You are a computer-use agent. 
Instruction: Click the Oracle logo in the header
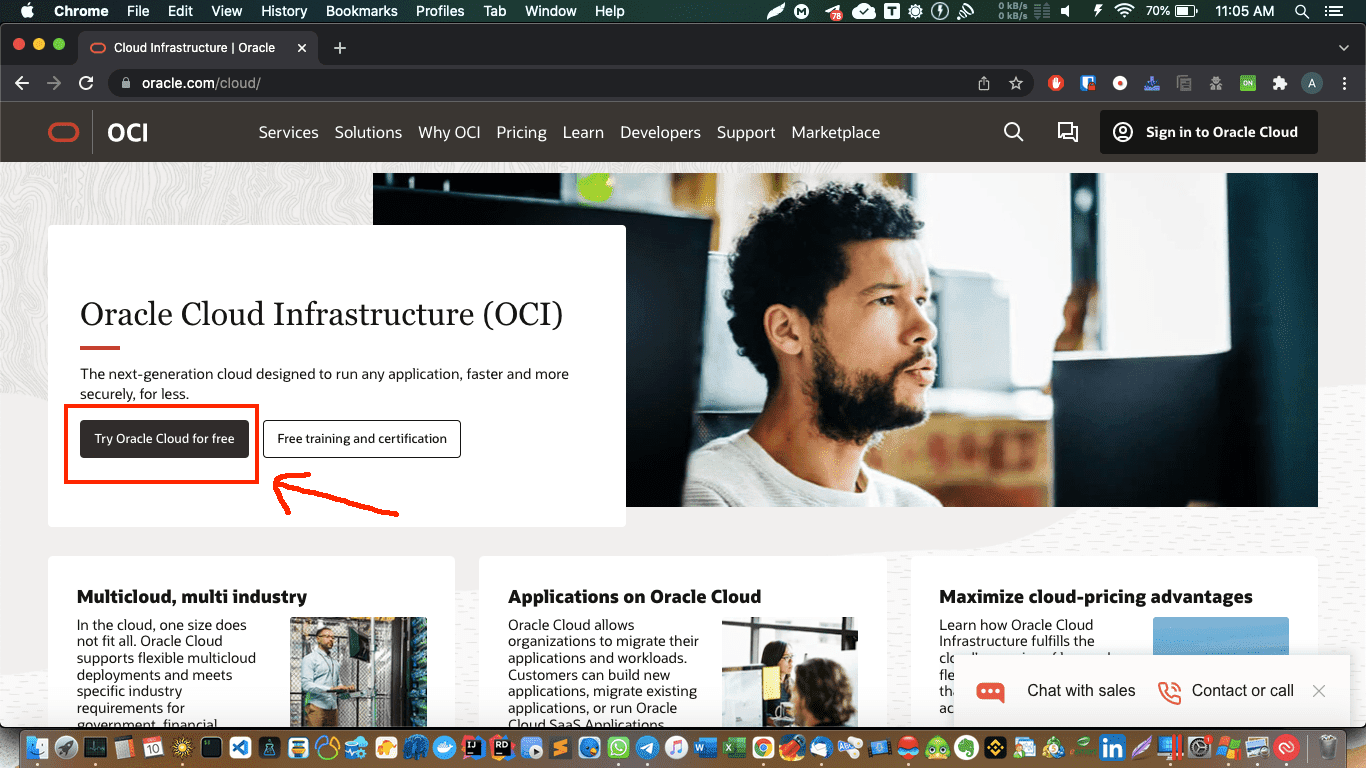click(x=63, y=132)
